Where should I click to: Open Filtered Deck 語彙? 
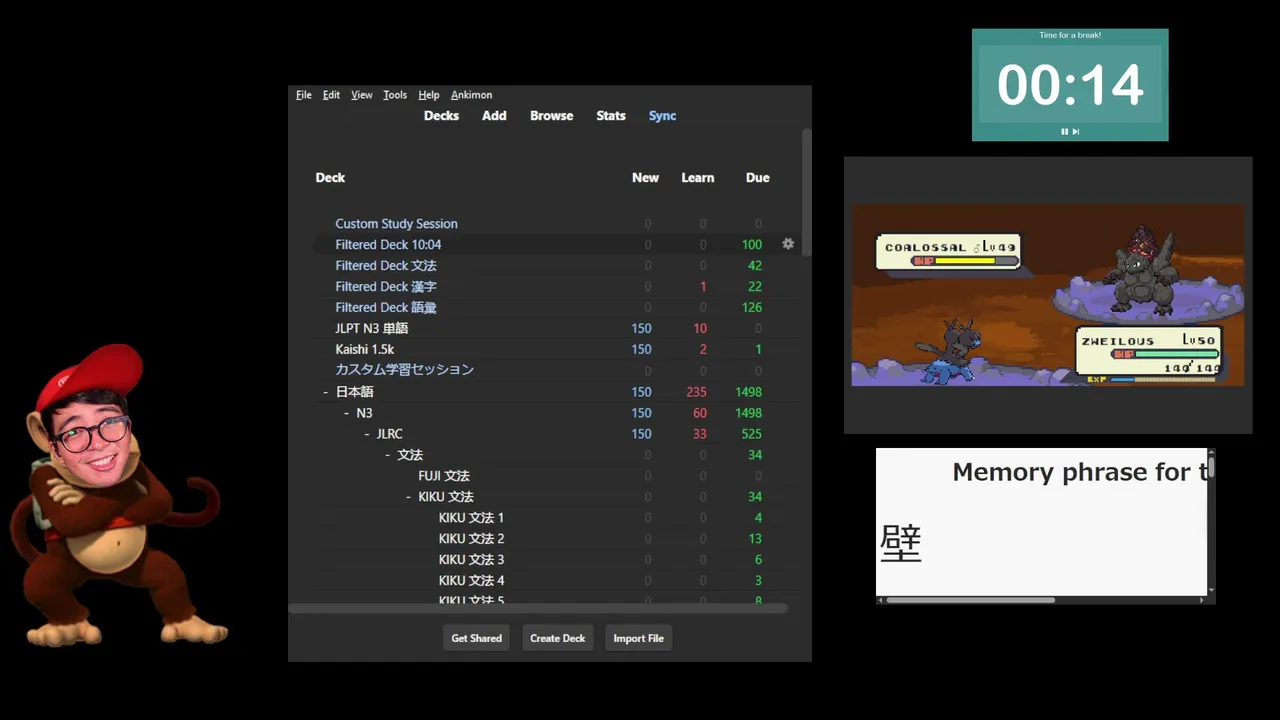(386, 308)
